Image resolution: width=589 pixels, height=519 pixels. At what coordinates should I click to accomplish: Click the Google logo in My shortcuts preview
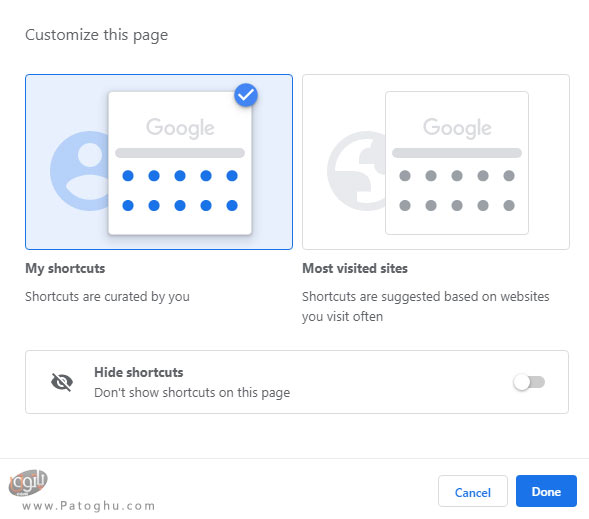click(x=180, y=128)
